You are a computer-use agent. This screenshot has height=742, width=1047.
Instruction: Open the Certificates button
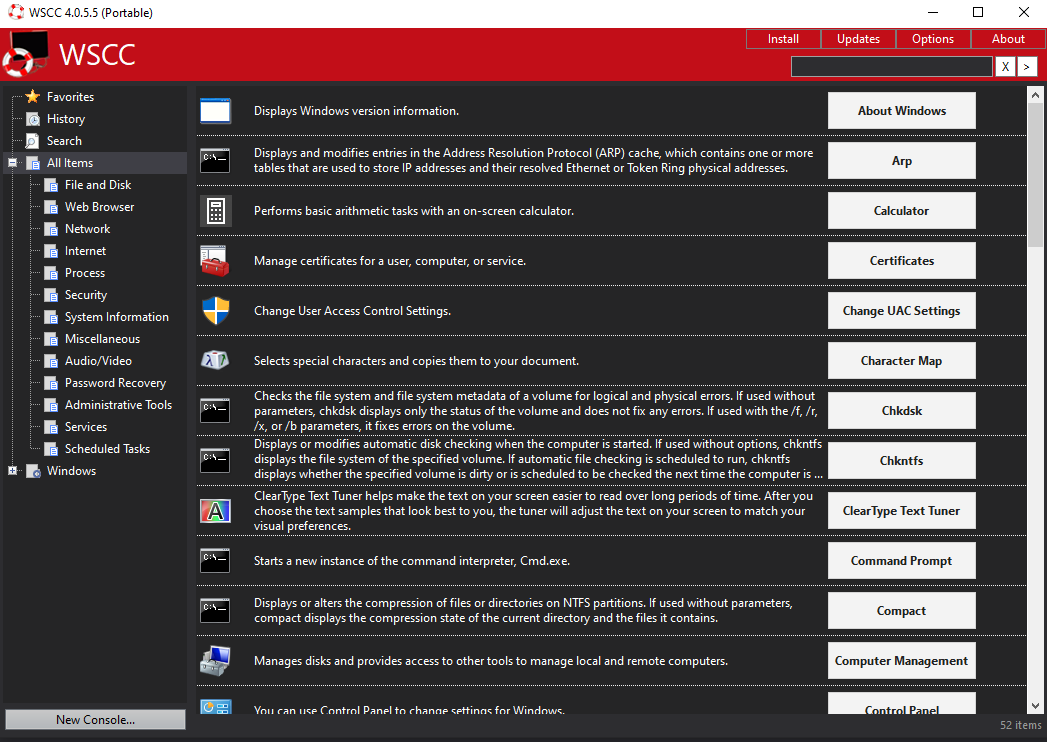click(x=901, y=260)
